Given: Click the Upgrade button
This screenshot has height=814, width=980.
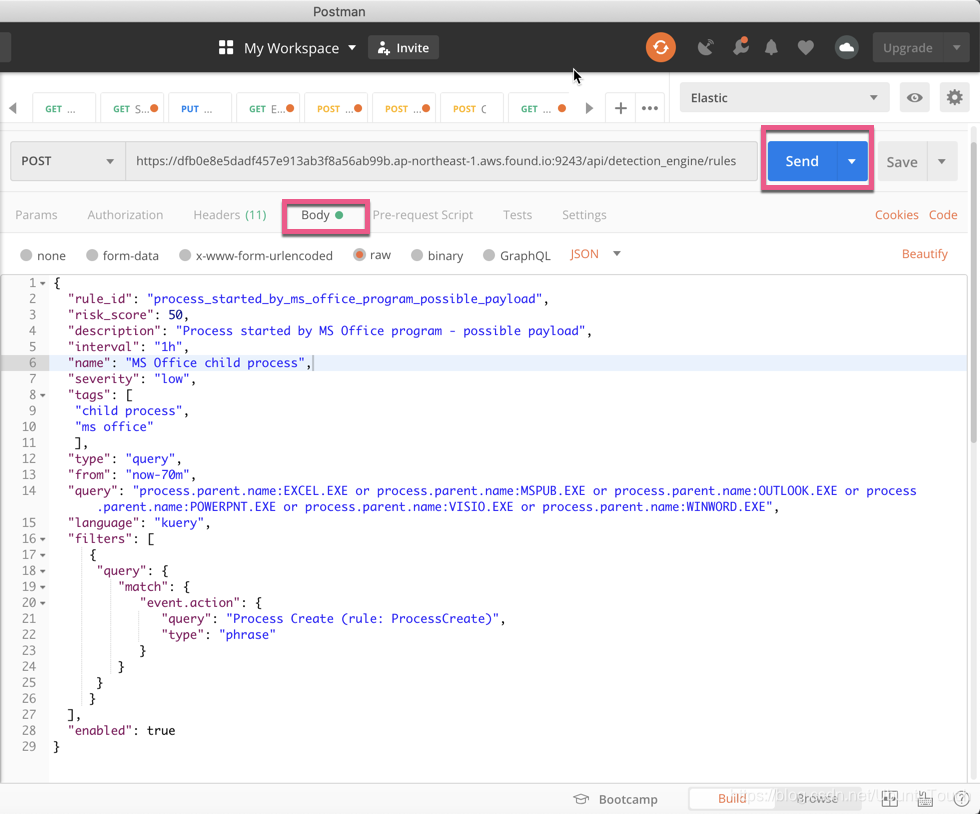Looking at the screenshot, I should pyautogui.click(x=908, y=48).
